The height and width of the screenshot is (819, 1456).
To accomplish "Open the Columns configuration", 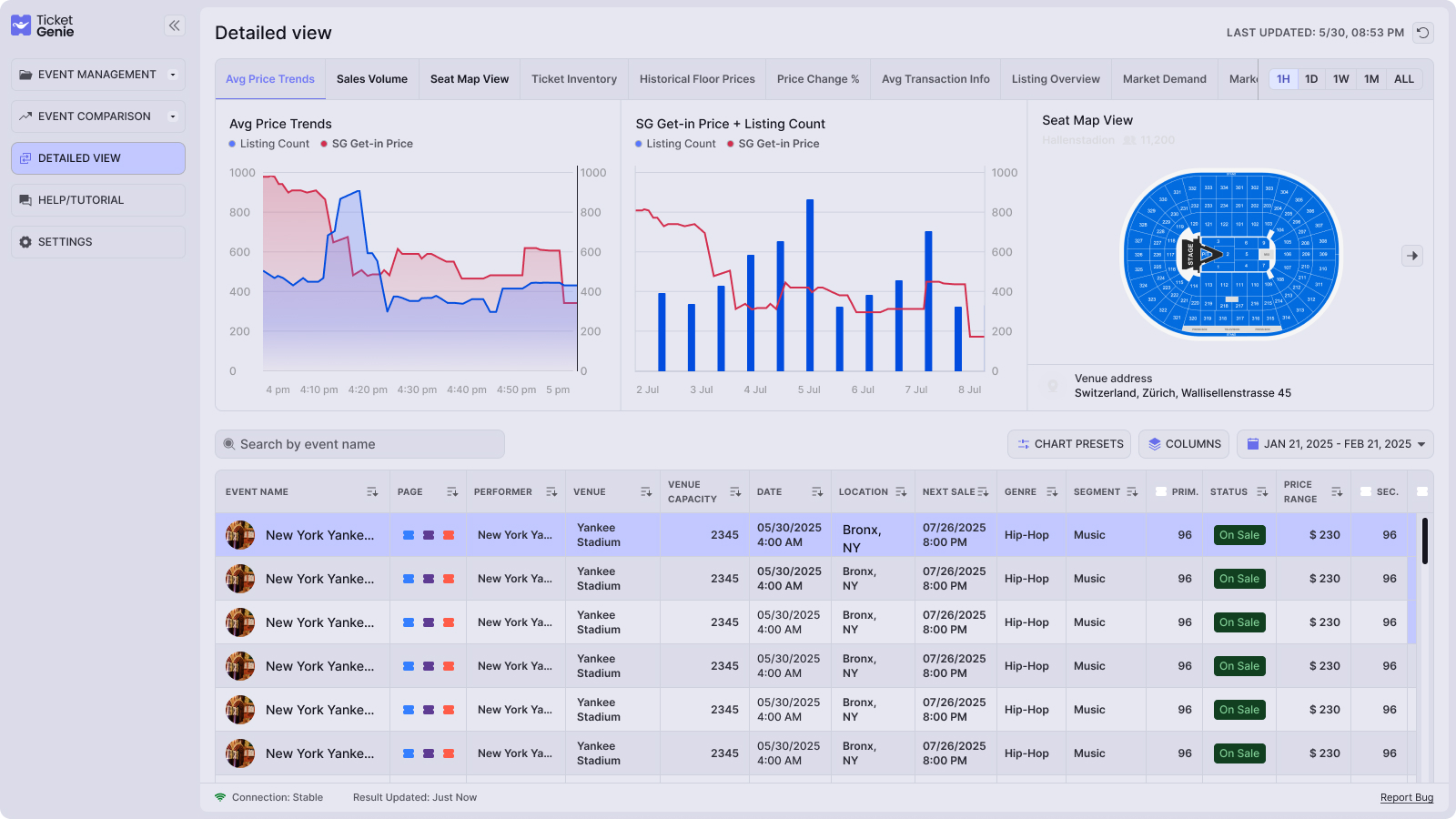I will click(x=1184, y=443).
